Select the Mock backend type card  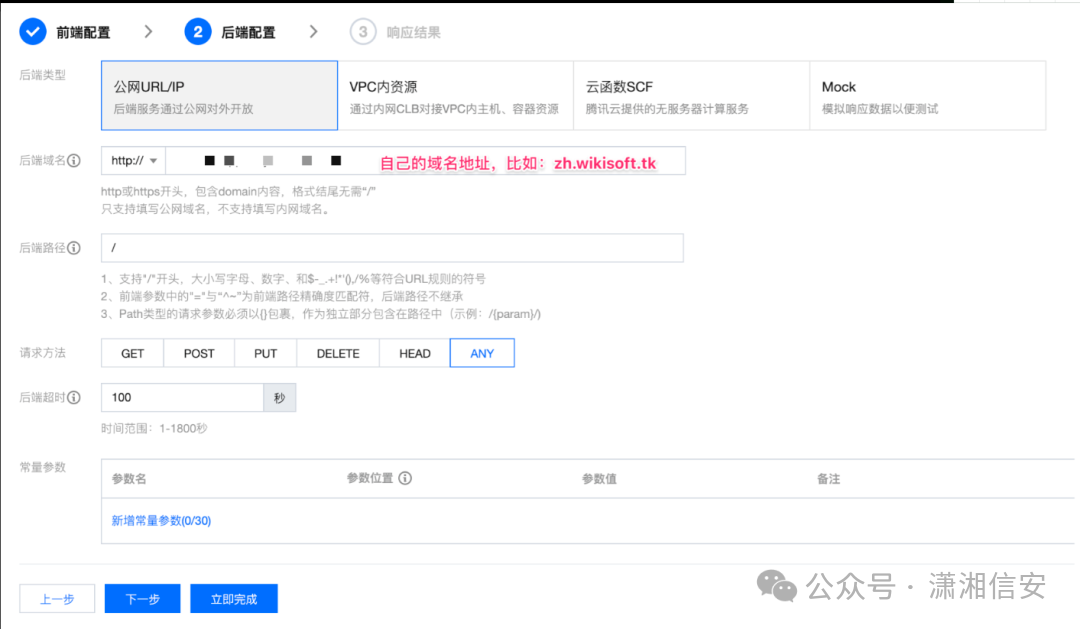pyautogui.click(x=928, y=95)
